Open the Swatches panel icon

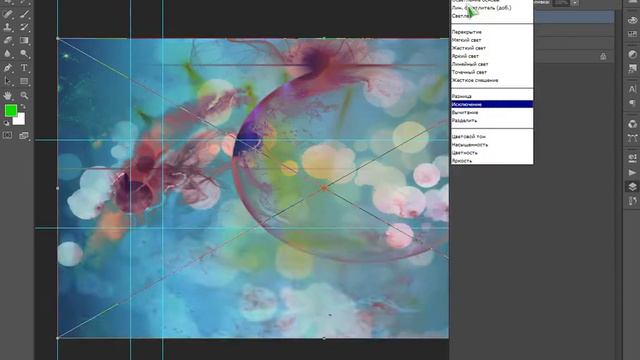pyautogui.click(x=632, y=34)
